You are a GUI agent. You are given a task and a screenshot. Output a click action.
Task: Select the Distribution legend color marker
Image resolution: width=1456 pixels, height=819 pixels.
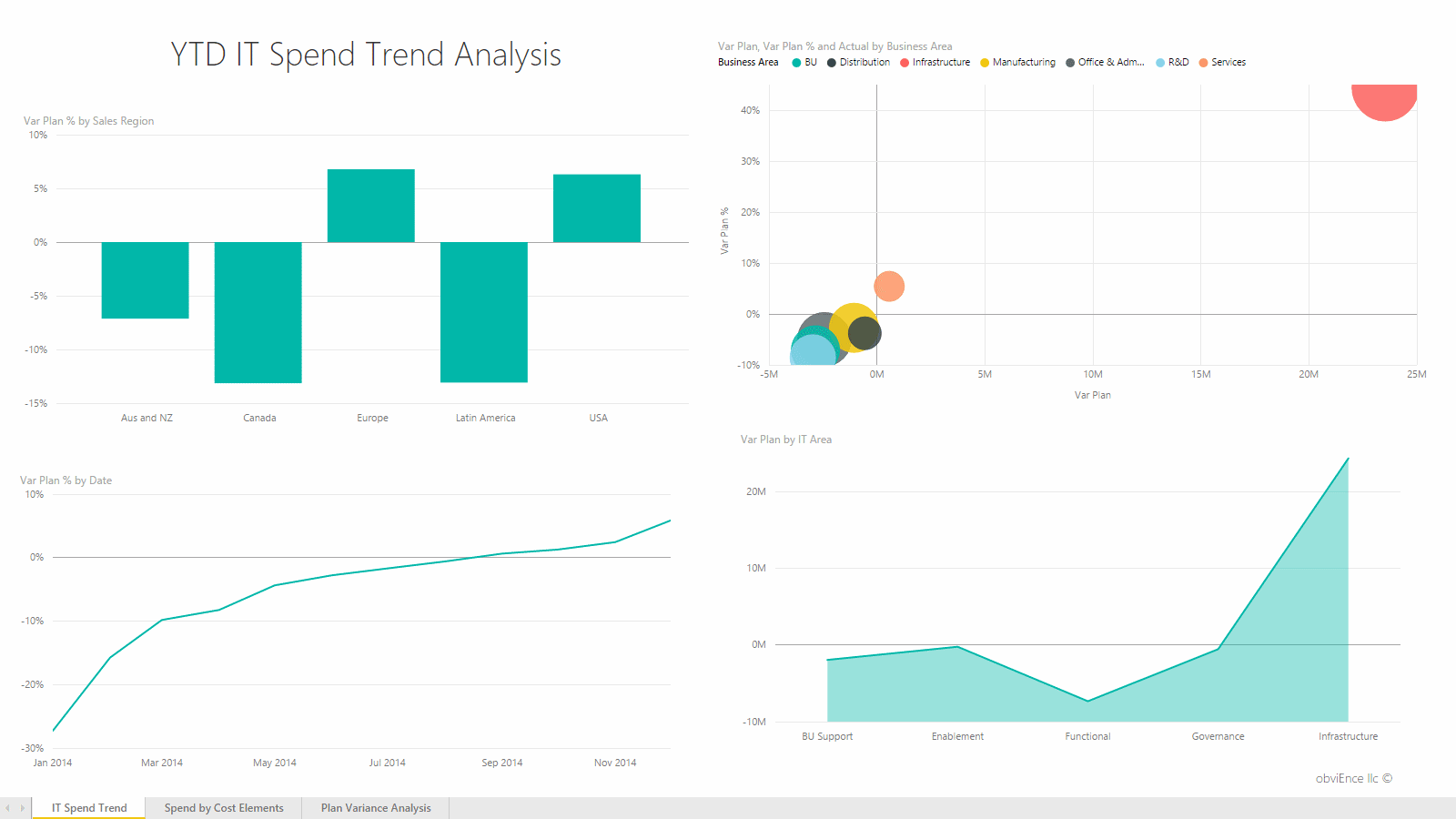click(x=831, y=63)
